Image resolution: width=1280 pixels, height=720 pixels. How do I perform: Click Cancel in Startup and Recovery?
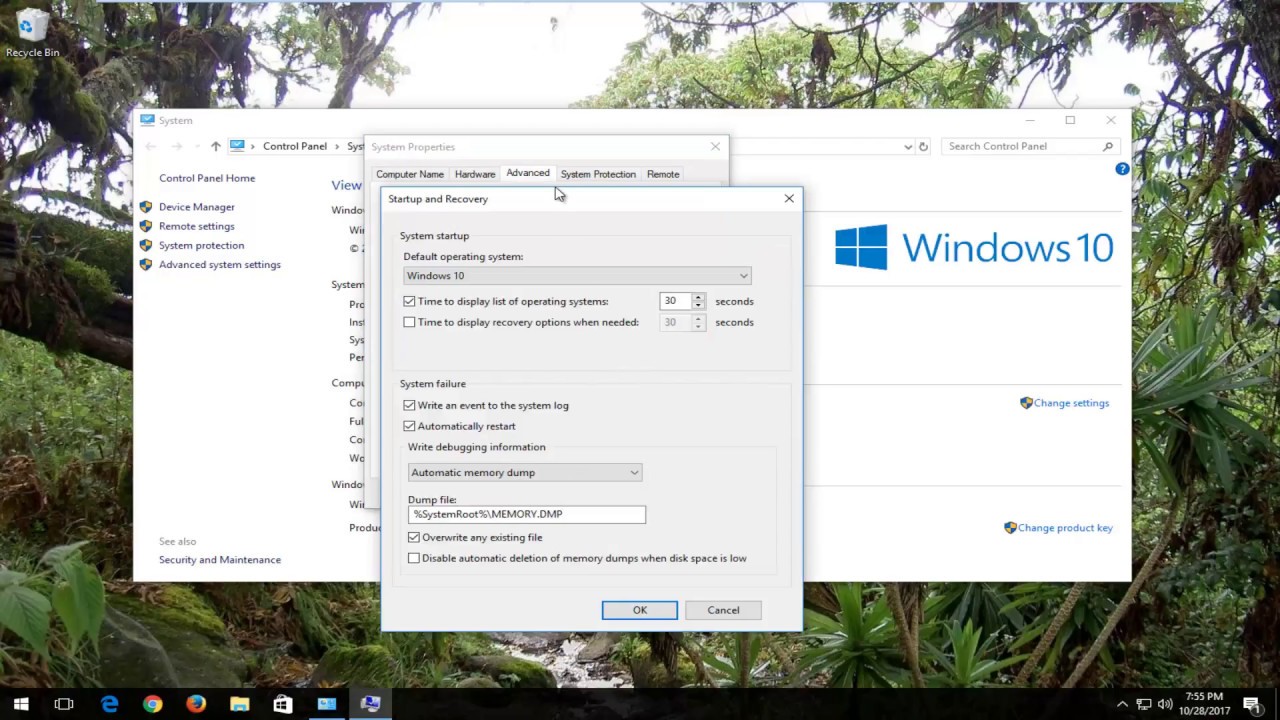pos(723,610)
